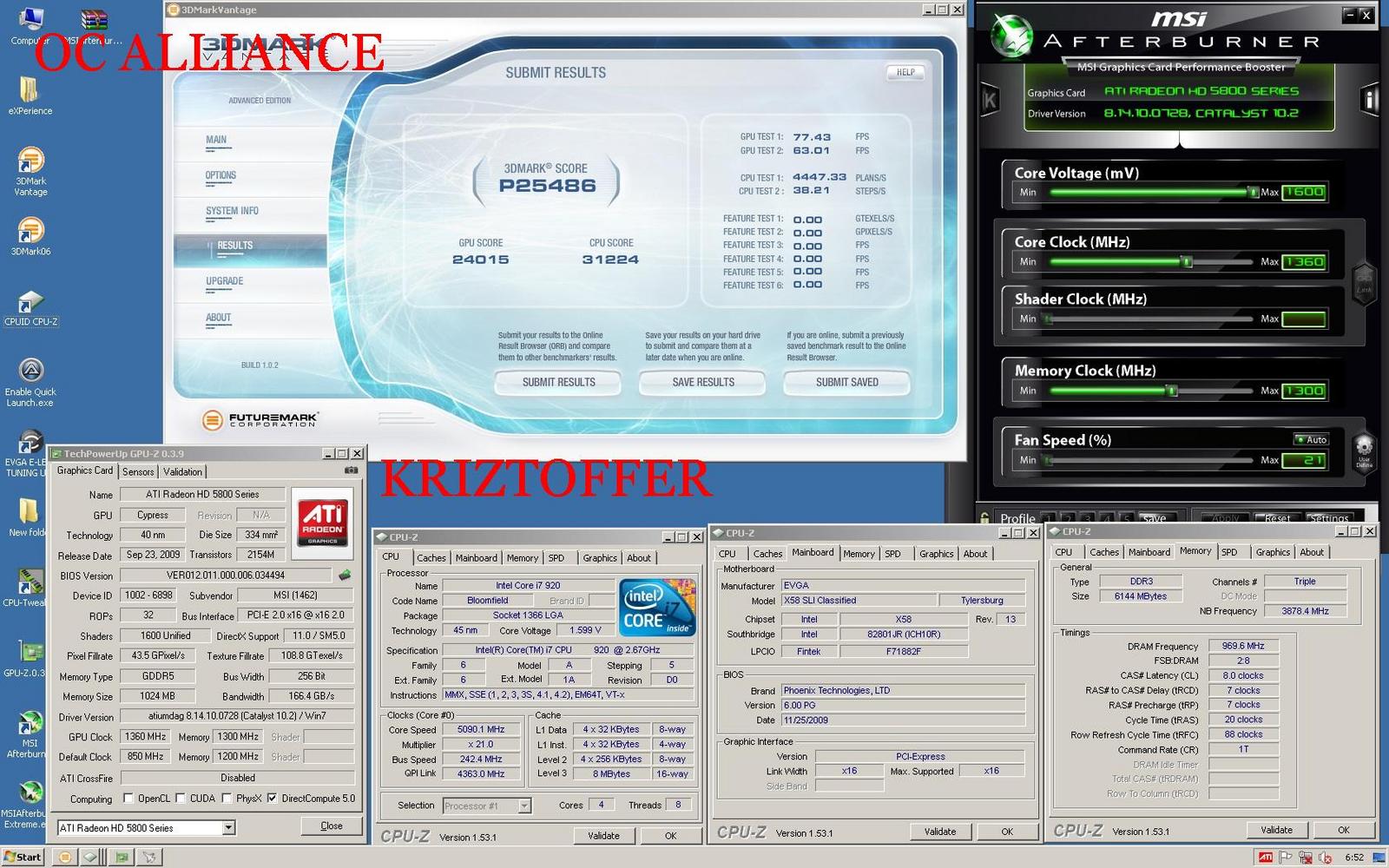The width and height of the screenshot is (1389, 868).
Task: Click FUTUREMARK CORPORATION logo in 3DMark
Action: [260, 420]
